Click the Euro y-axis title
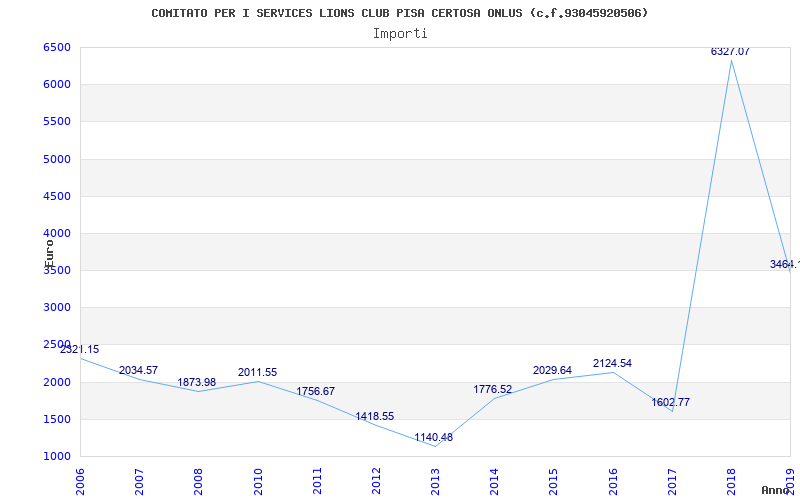This screenshot has width=800, height=500. click(x=49, y=254)
